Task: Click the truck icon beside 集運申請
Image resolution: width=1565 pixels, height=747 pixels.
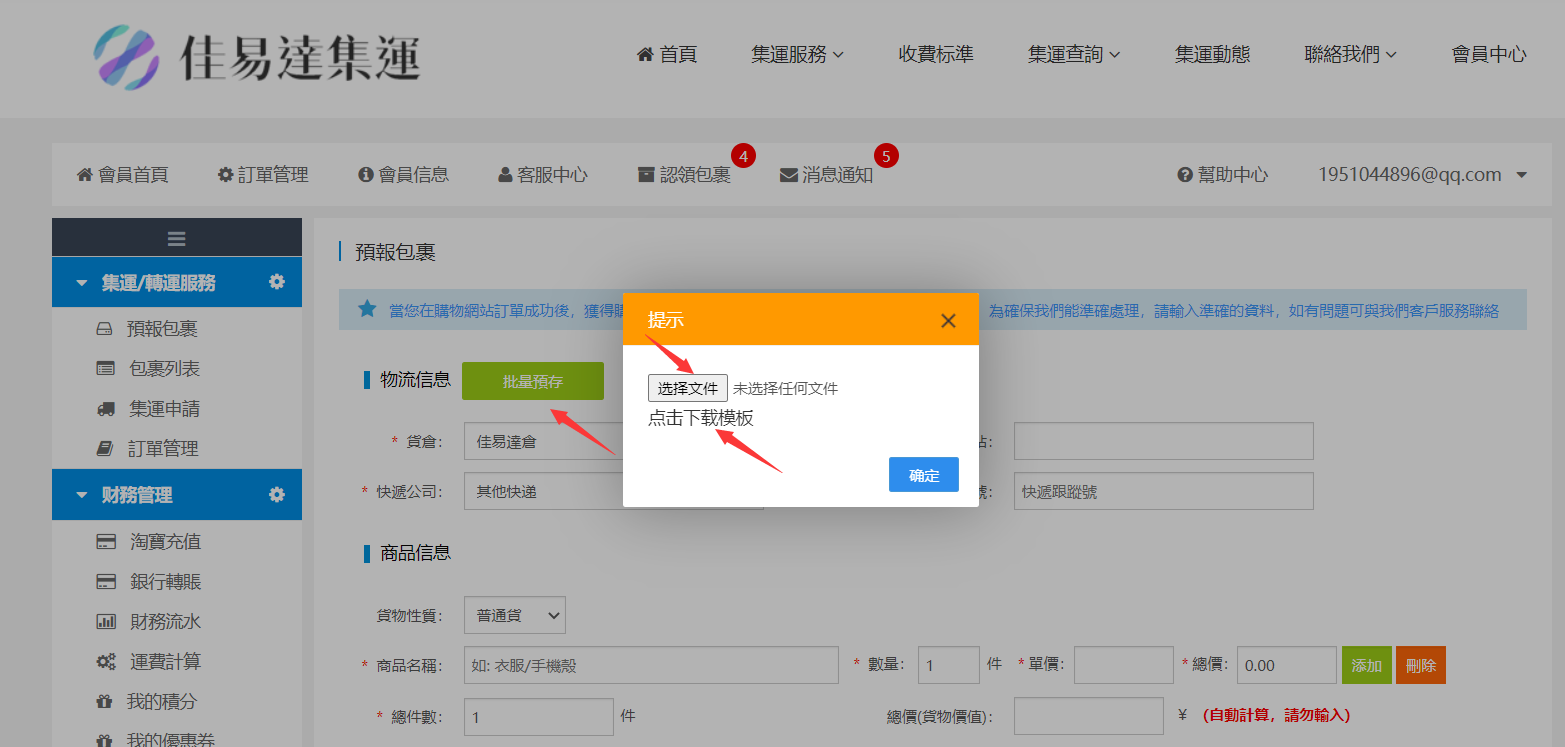Action: click(x=106, y=409)
